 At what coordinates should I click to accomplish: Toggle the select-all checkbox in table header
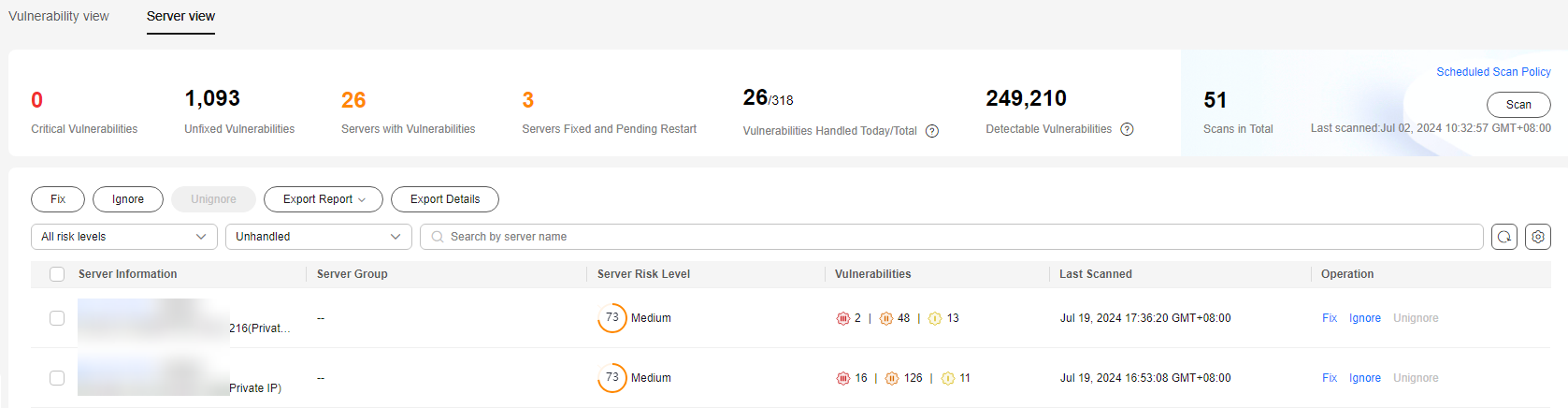[57, 274]
